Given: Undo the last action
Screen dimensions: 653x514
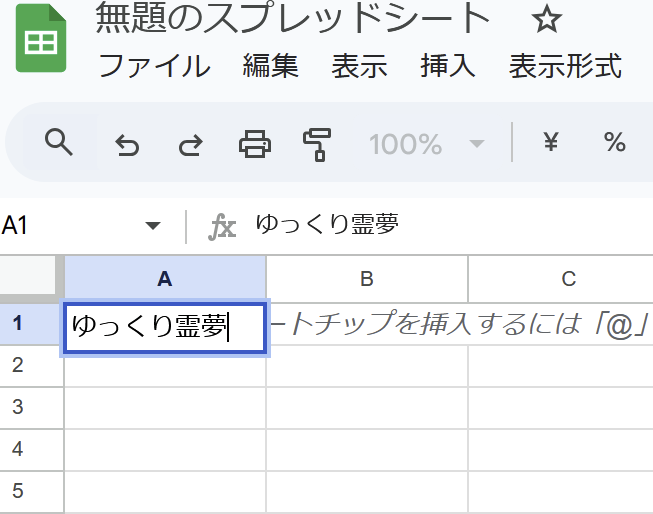Looking at the screenshot, I should [127, 145].
